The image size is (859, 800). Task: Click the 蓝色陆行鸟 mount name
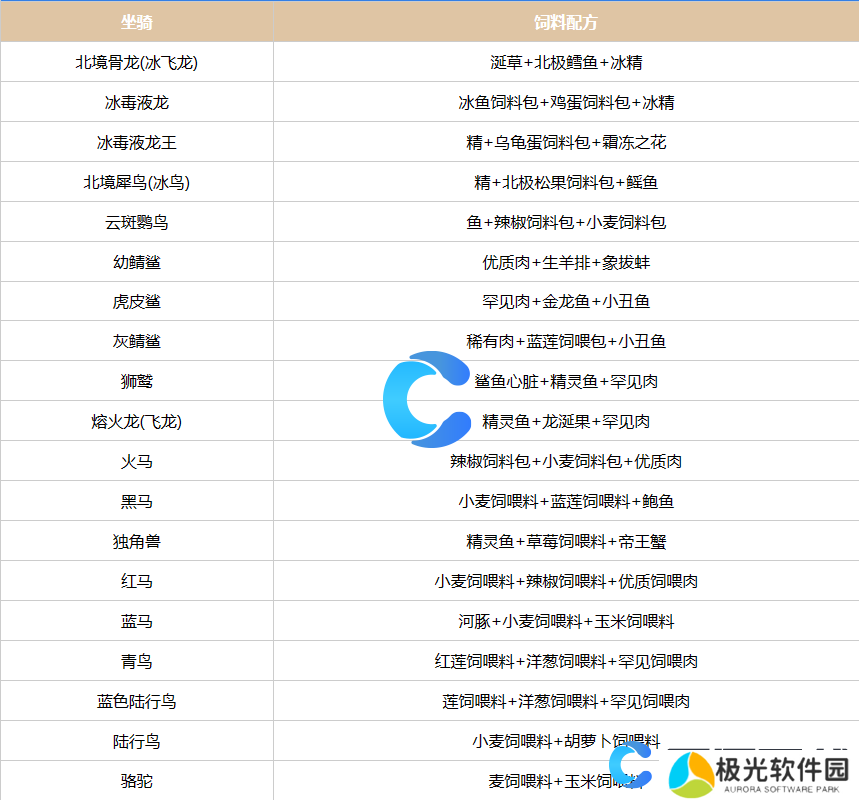coord(137,700)
